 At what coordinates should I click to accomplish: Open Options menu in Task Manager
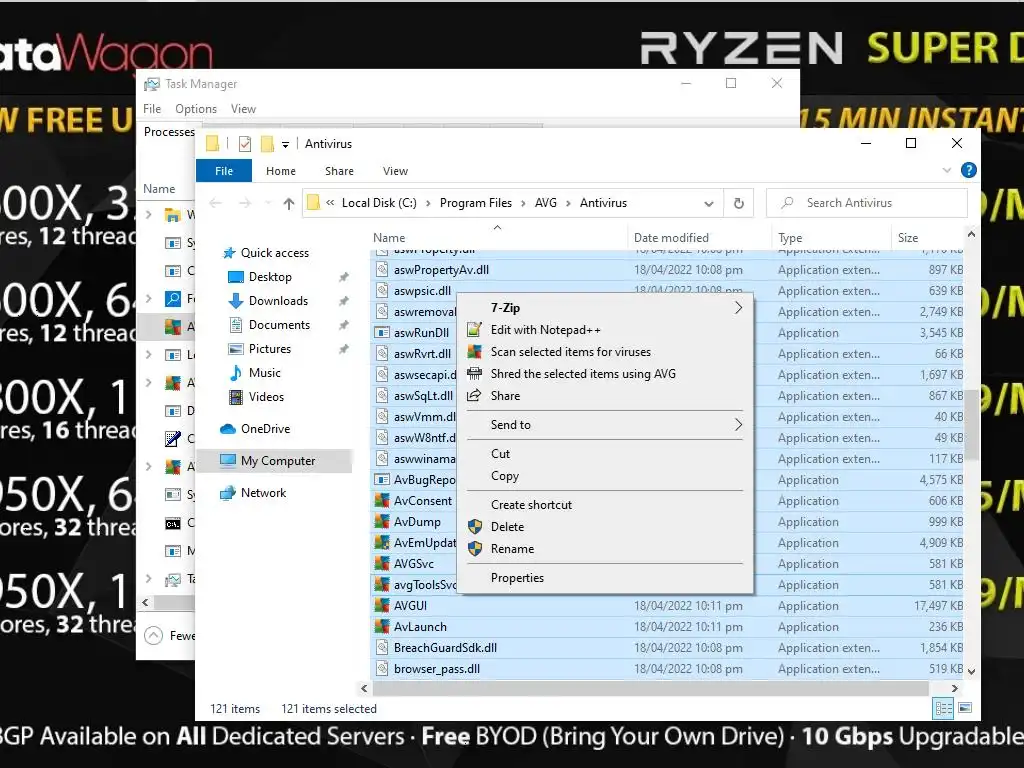tap(195, 109)
